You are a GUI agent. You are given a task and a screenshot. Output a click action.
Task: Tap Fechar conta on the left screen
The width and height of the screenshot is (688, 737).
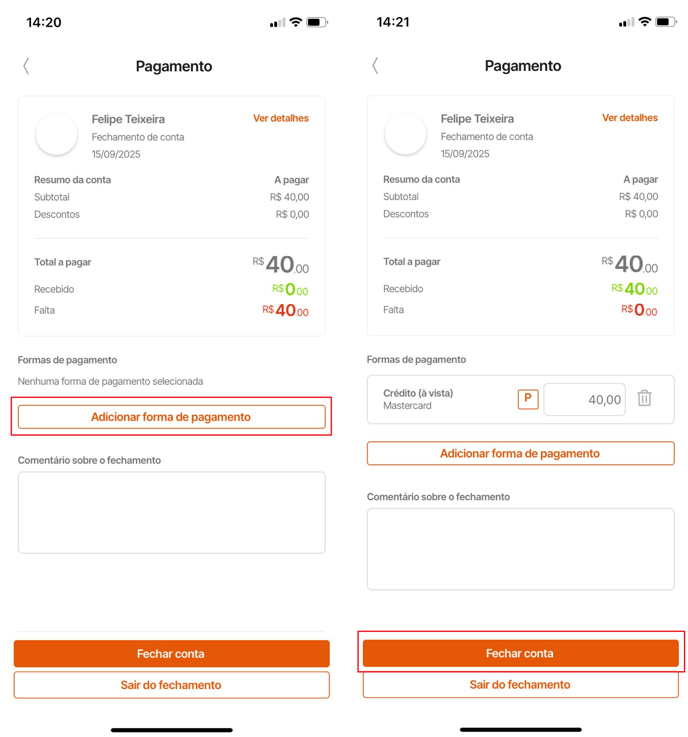coord(172,653)
